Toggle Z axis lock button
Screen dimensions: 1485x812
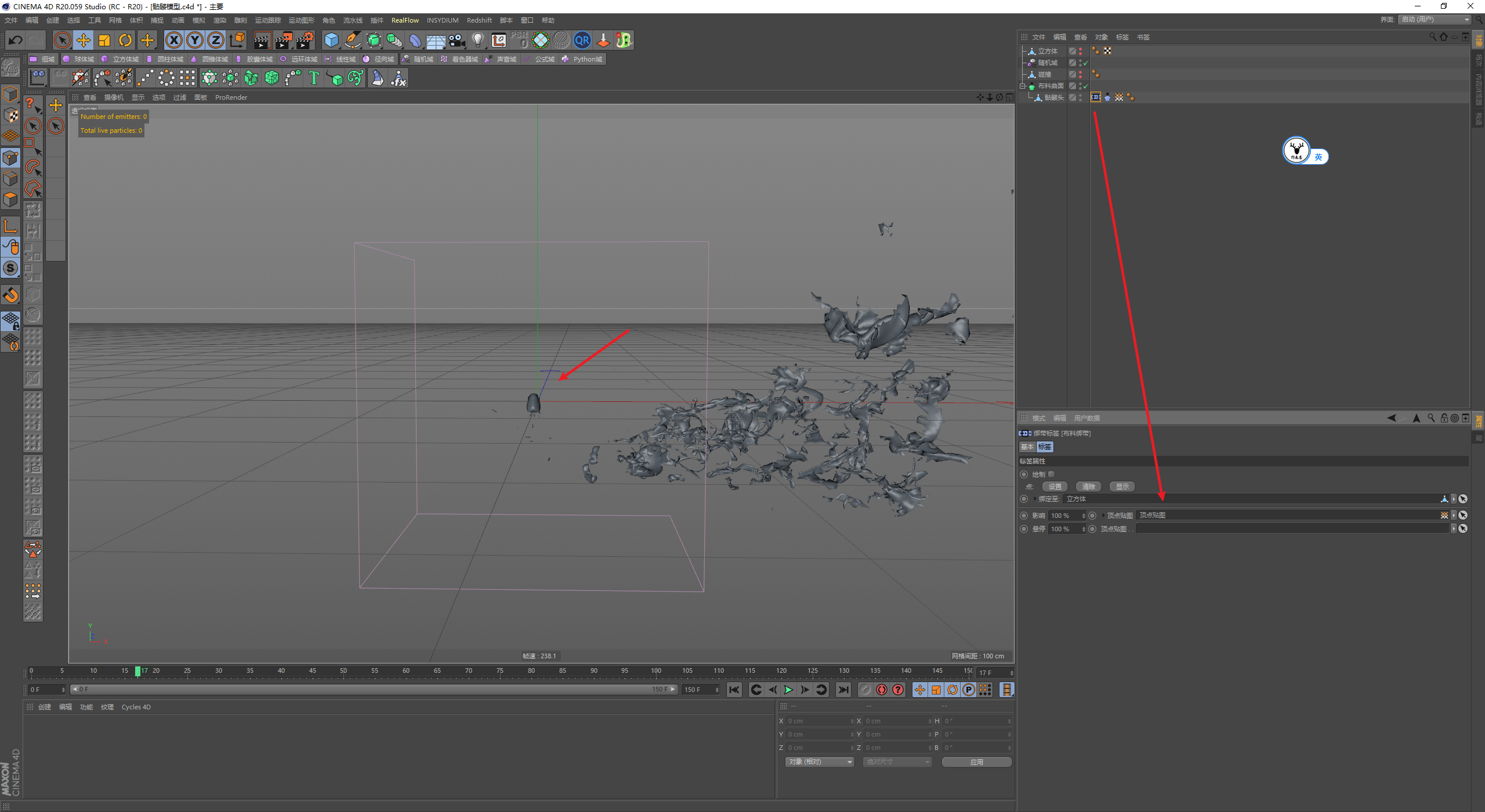pos(215,40)
